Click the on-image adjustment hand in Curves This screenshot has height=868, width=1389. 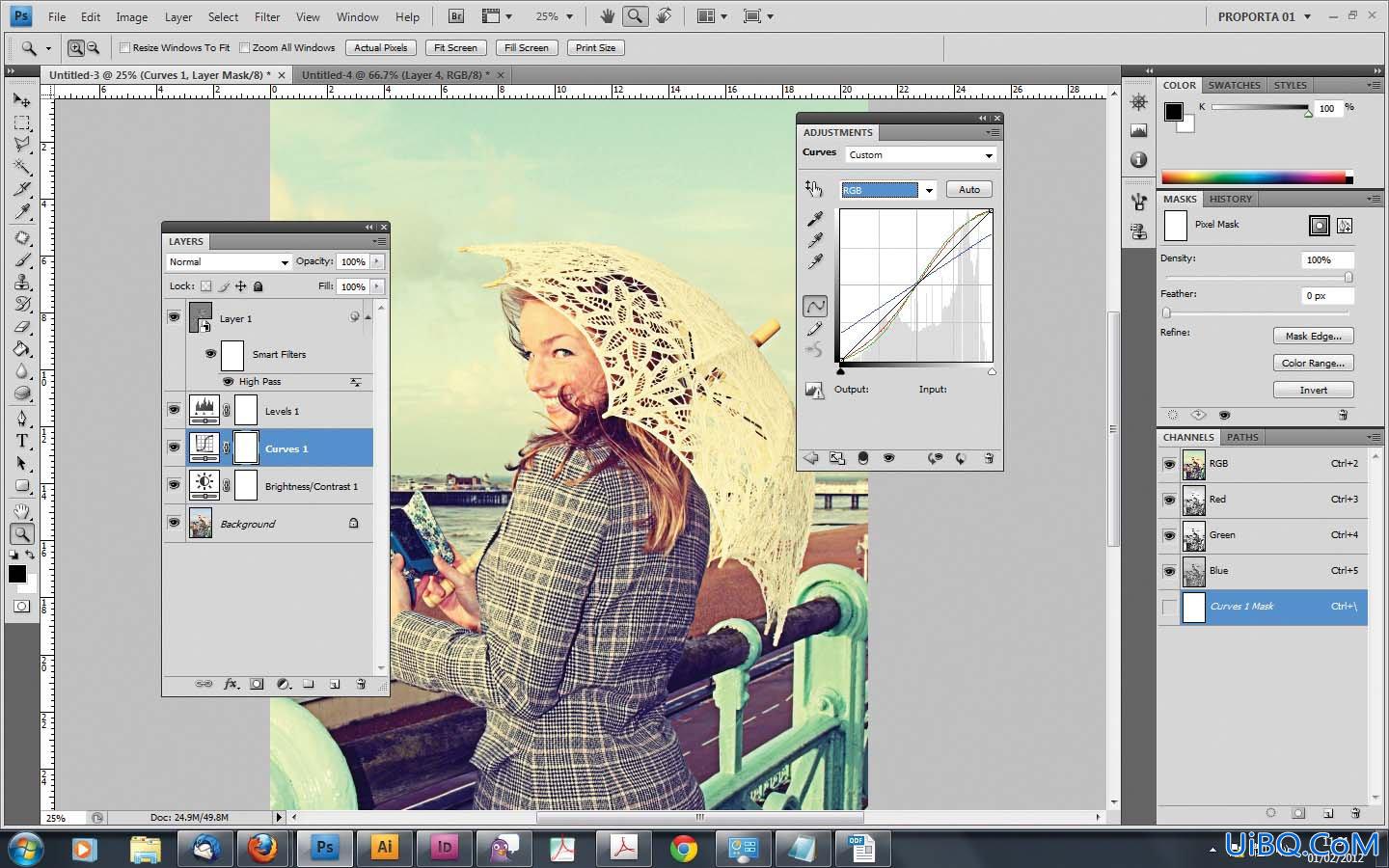(814, 189)
